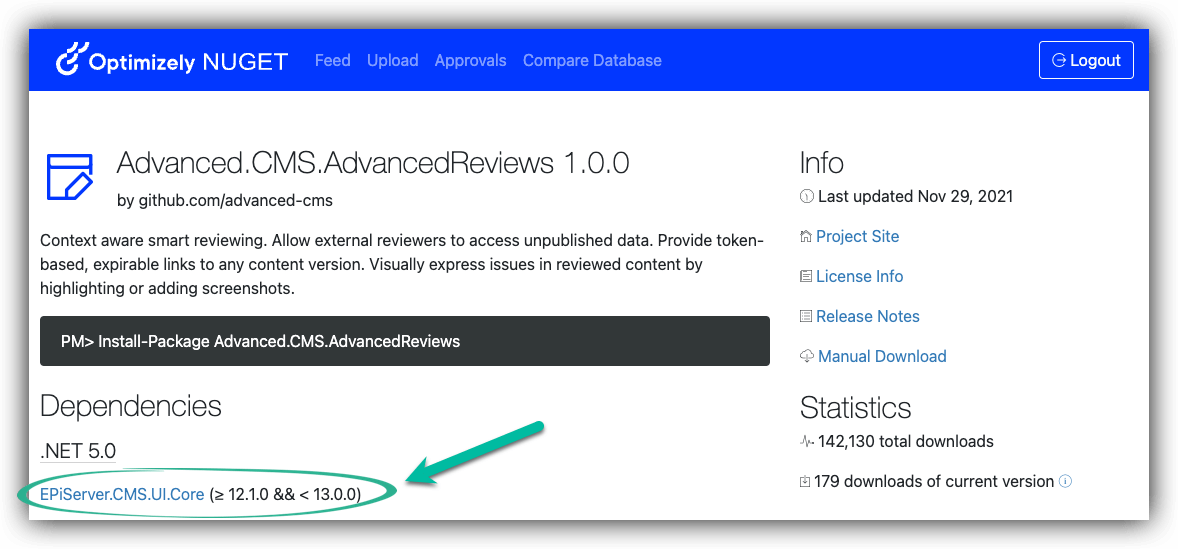View the License Info link

pos(859,277)
